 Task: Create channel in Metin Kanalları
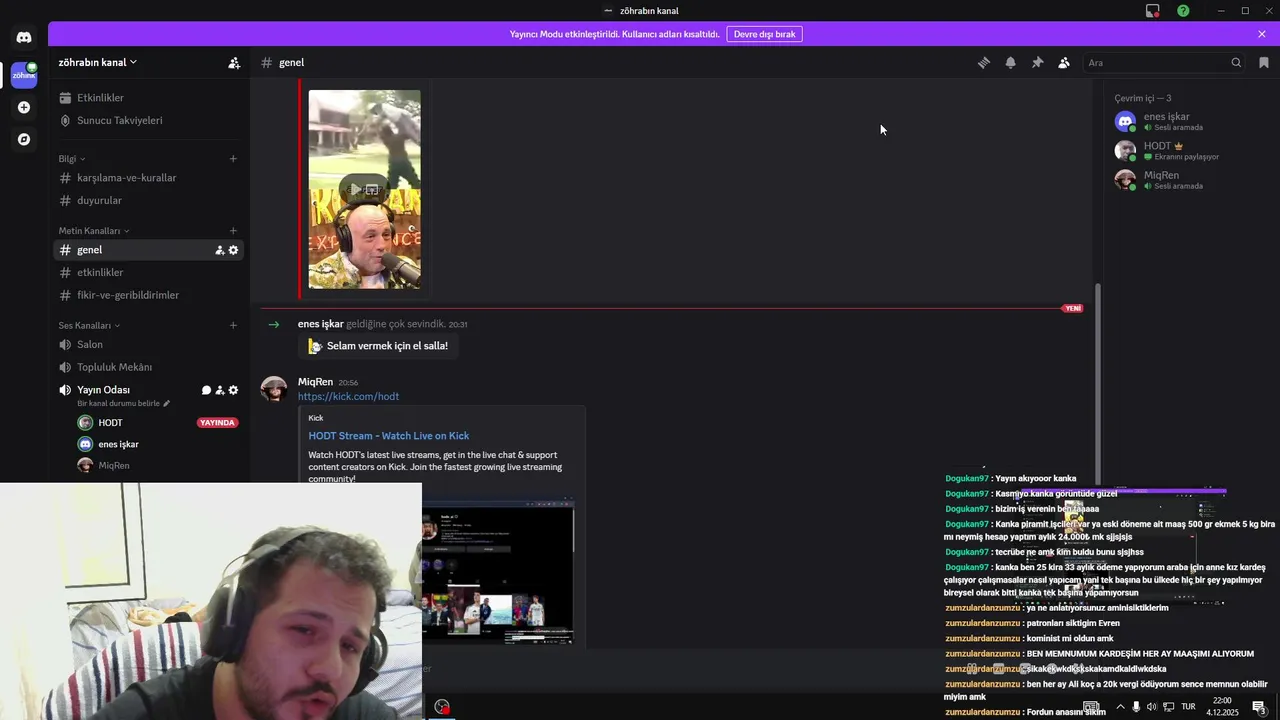point(233,231)
